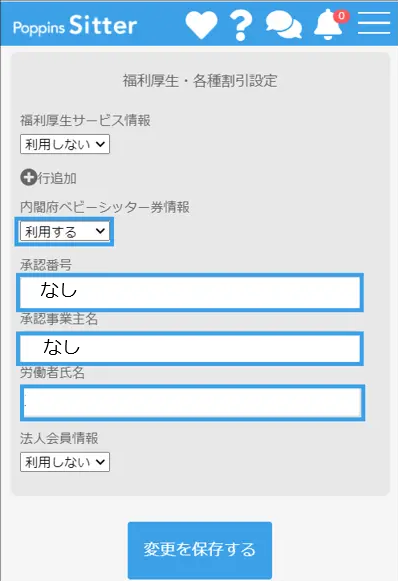Open messages via chat bubbles icon
The height and width of the screenshot is (581, 398).
pos(284,24)
